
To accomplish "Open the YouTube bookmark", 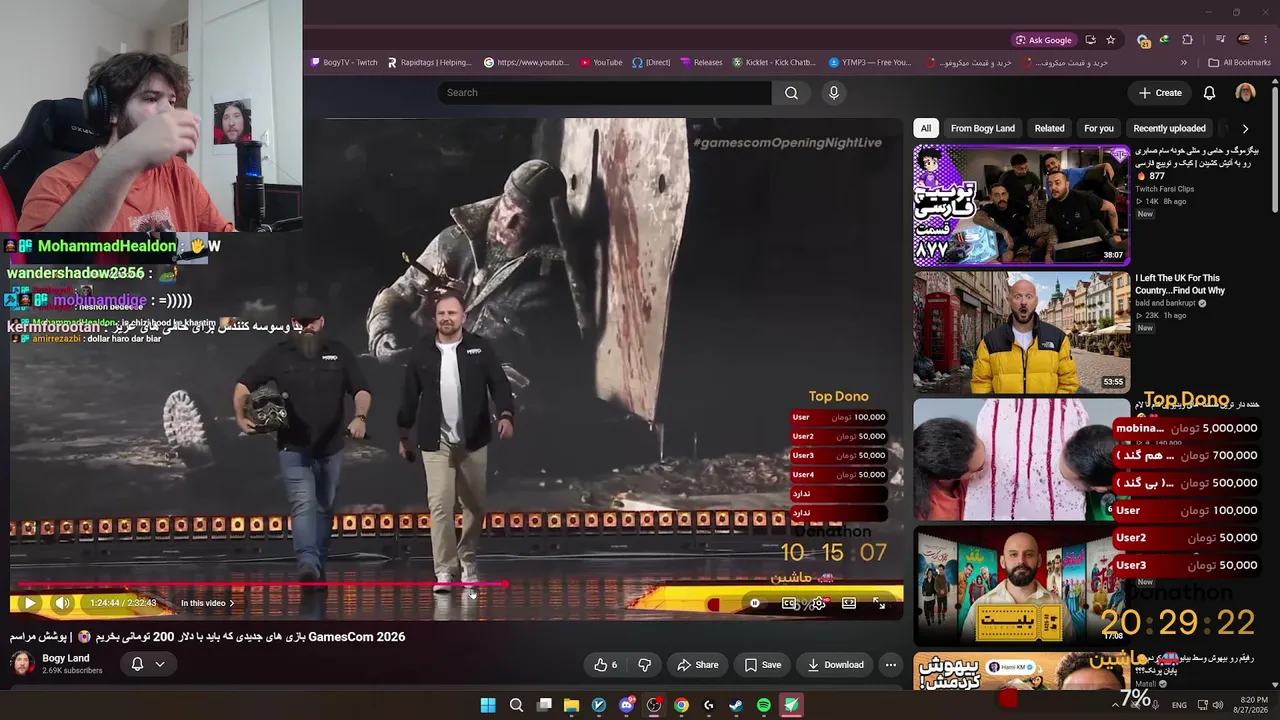I will [600, 62].
